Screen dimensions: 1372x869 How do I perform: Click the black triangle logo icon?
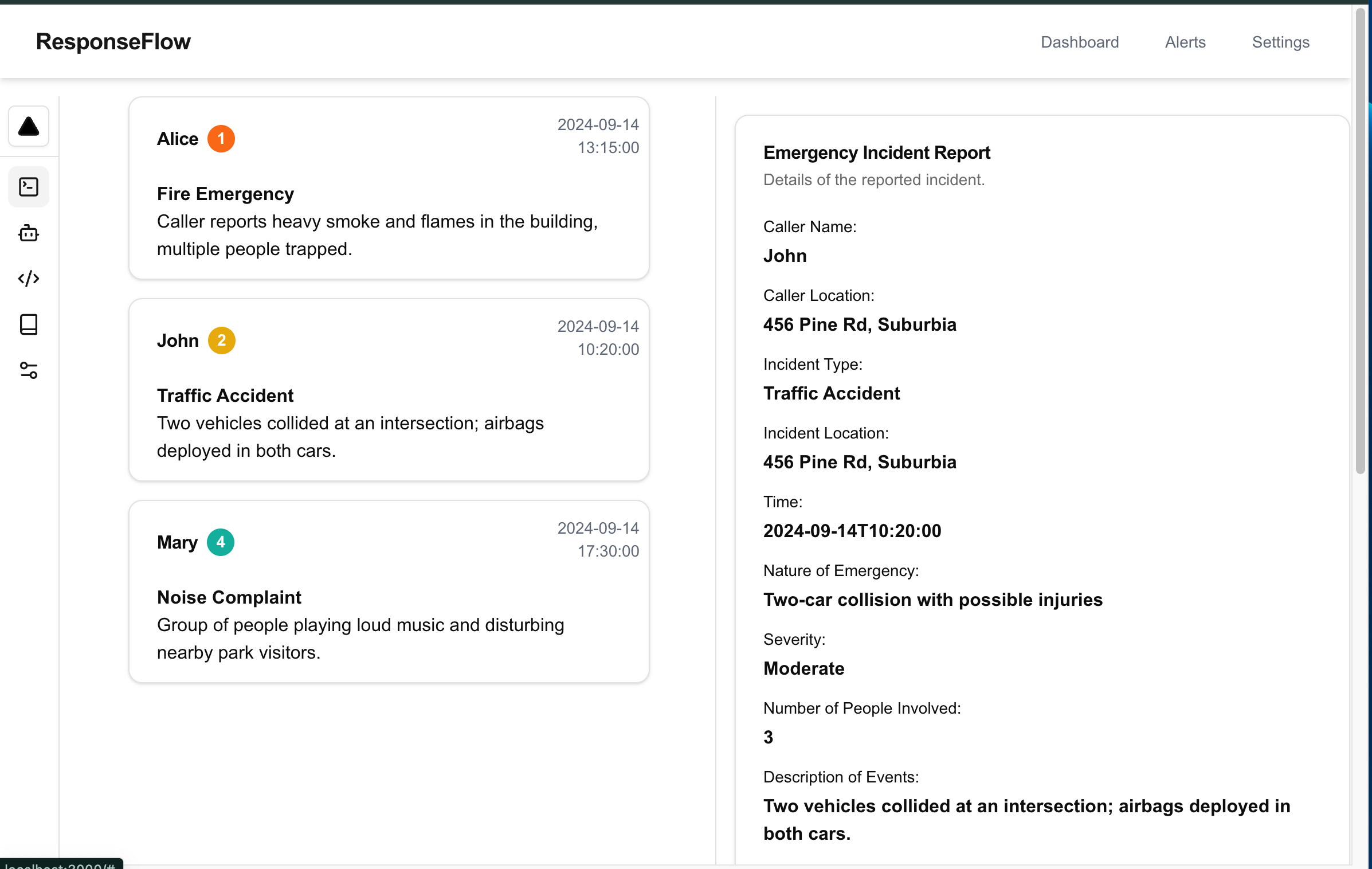(x=29, y=126)
